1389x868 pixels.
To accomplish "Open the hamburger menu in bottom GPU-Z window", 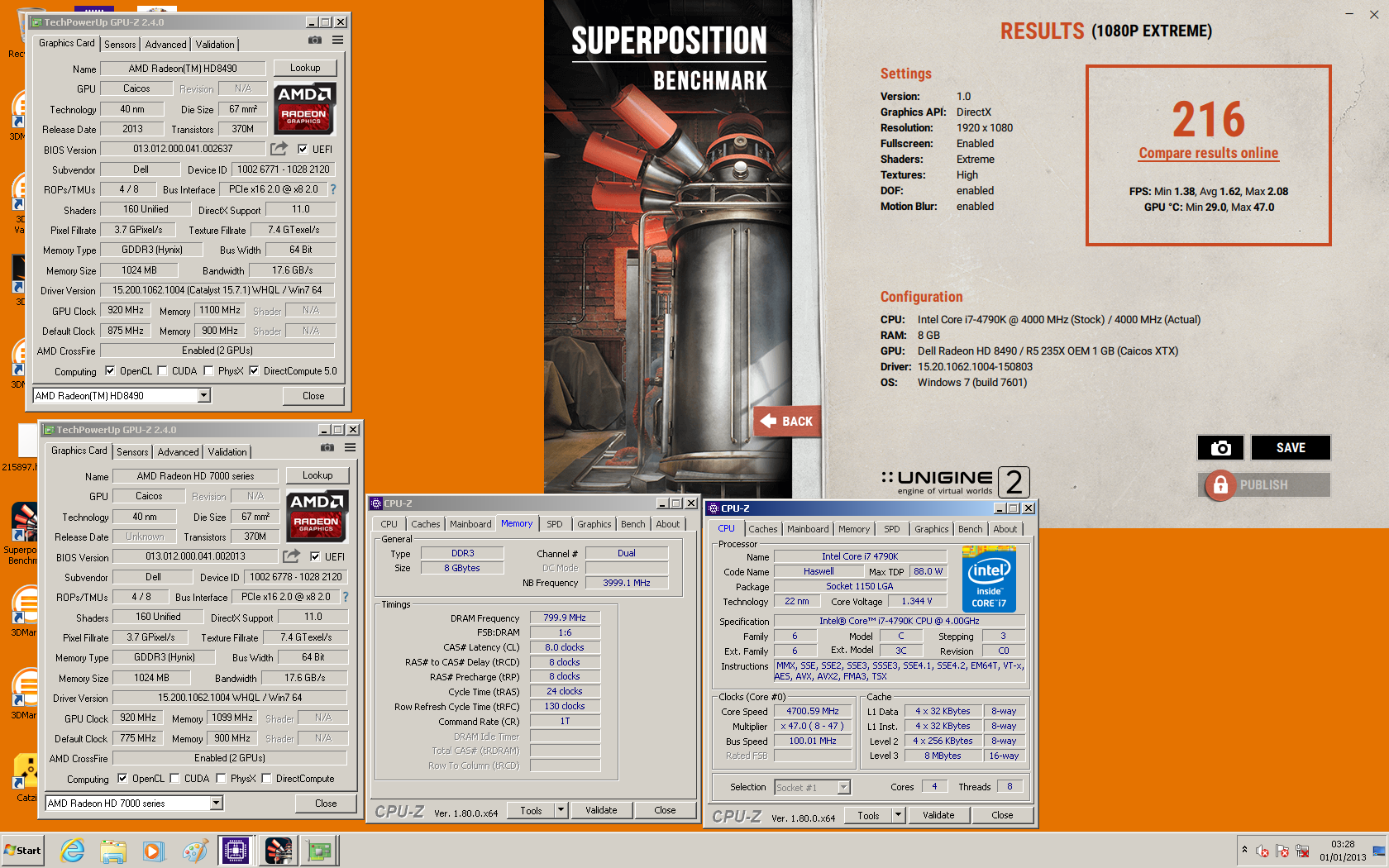I will tap(351, 447).
